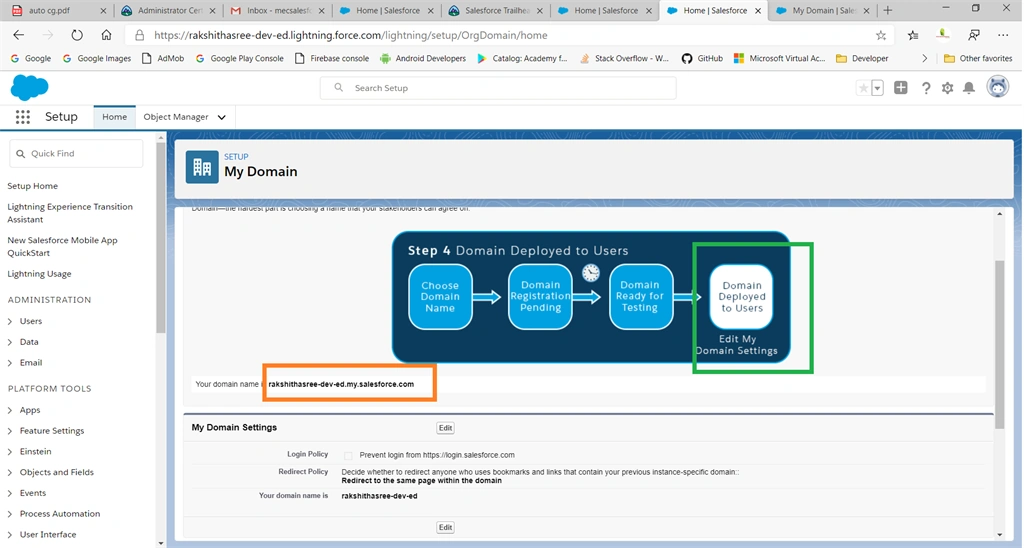
Task: Open the Firebase console bookmark
Action: (332, 58)
